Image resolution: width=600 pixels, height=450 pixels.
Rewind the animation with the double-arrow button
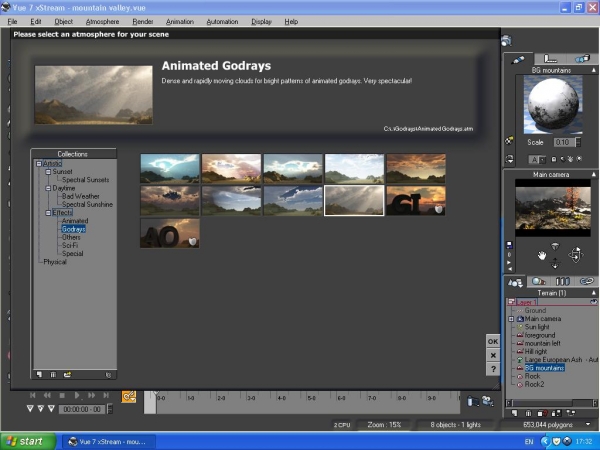tap(47, 395)
